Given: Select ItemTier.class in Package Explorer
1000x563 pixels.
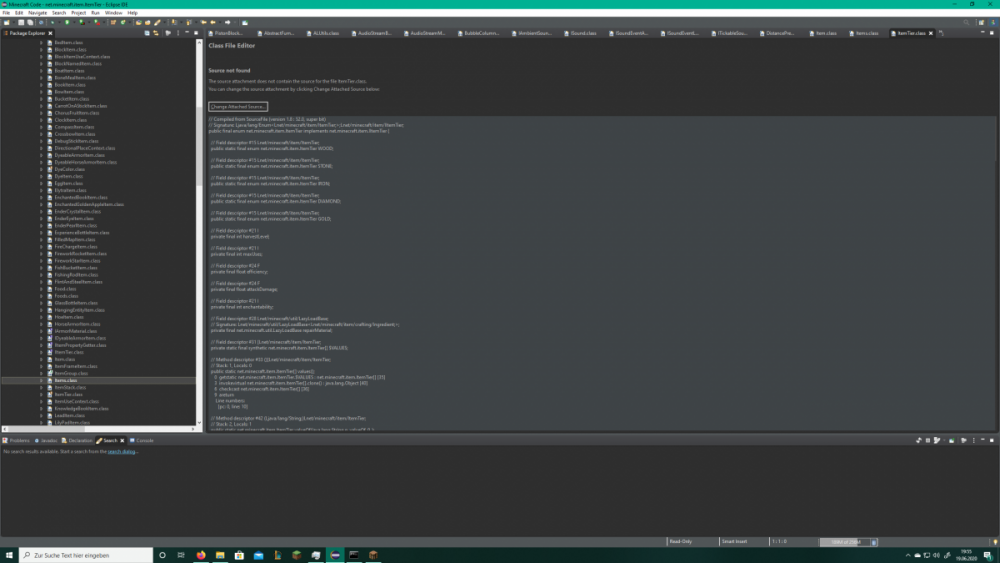Looking at the screenshot, I should click(x=68, y=394).
